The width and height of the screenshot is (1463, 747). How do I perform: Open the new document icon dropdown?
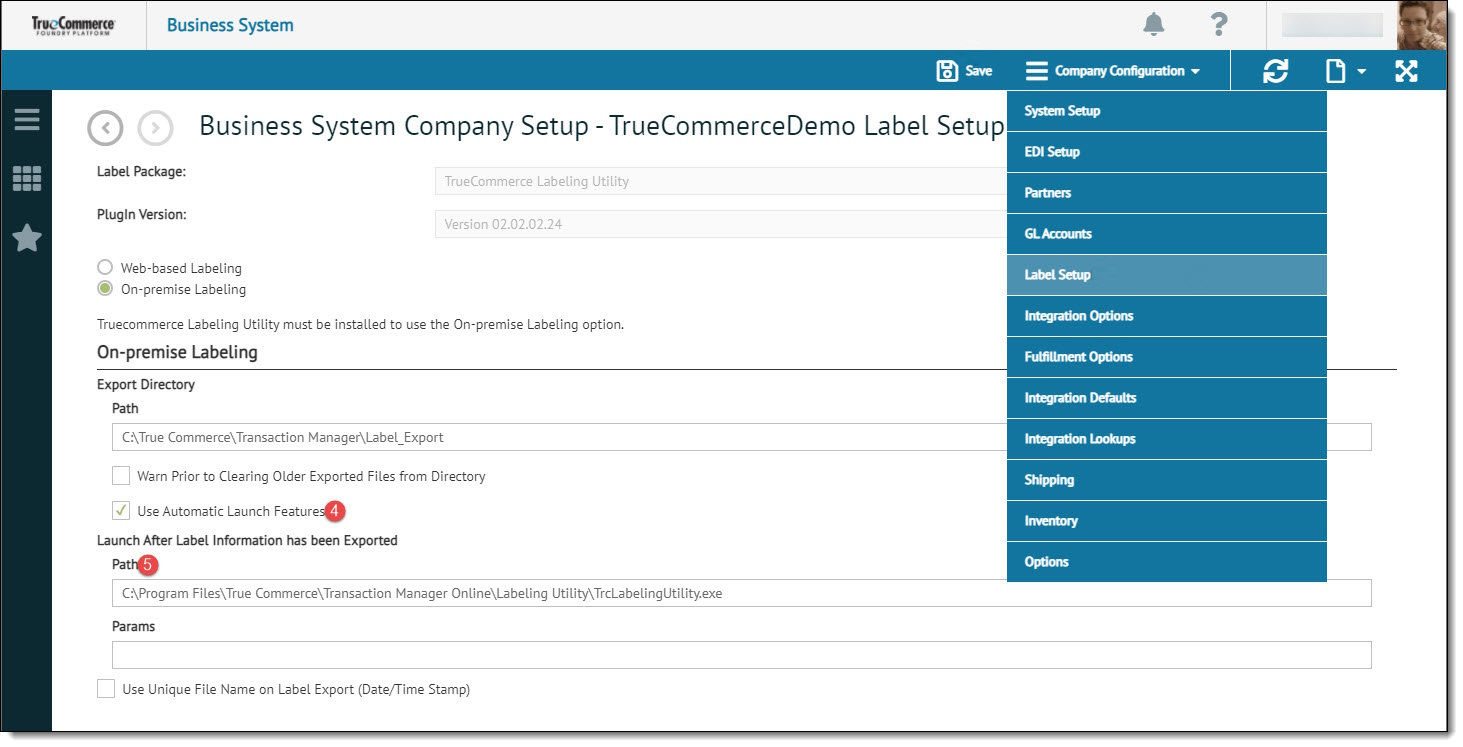point(1346,71)
